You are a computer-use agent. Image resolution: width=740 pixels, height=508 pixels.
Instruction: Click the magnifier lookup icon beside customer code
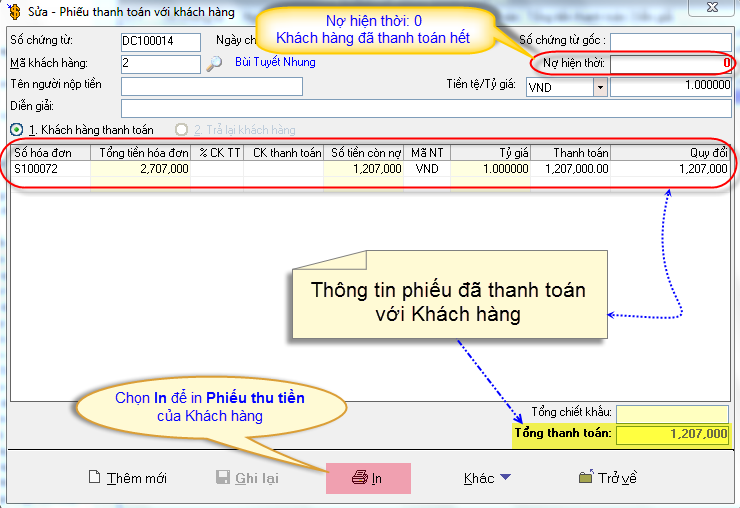pyautogui.click(x=213, y=63)
